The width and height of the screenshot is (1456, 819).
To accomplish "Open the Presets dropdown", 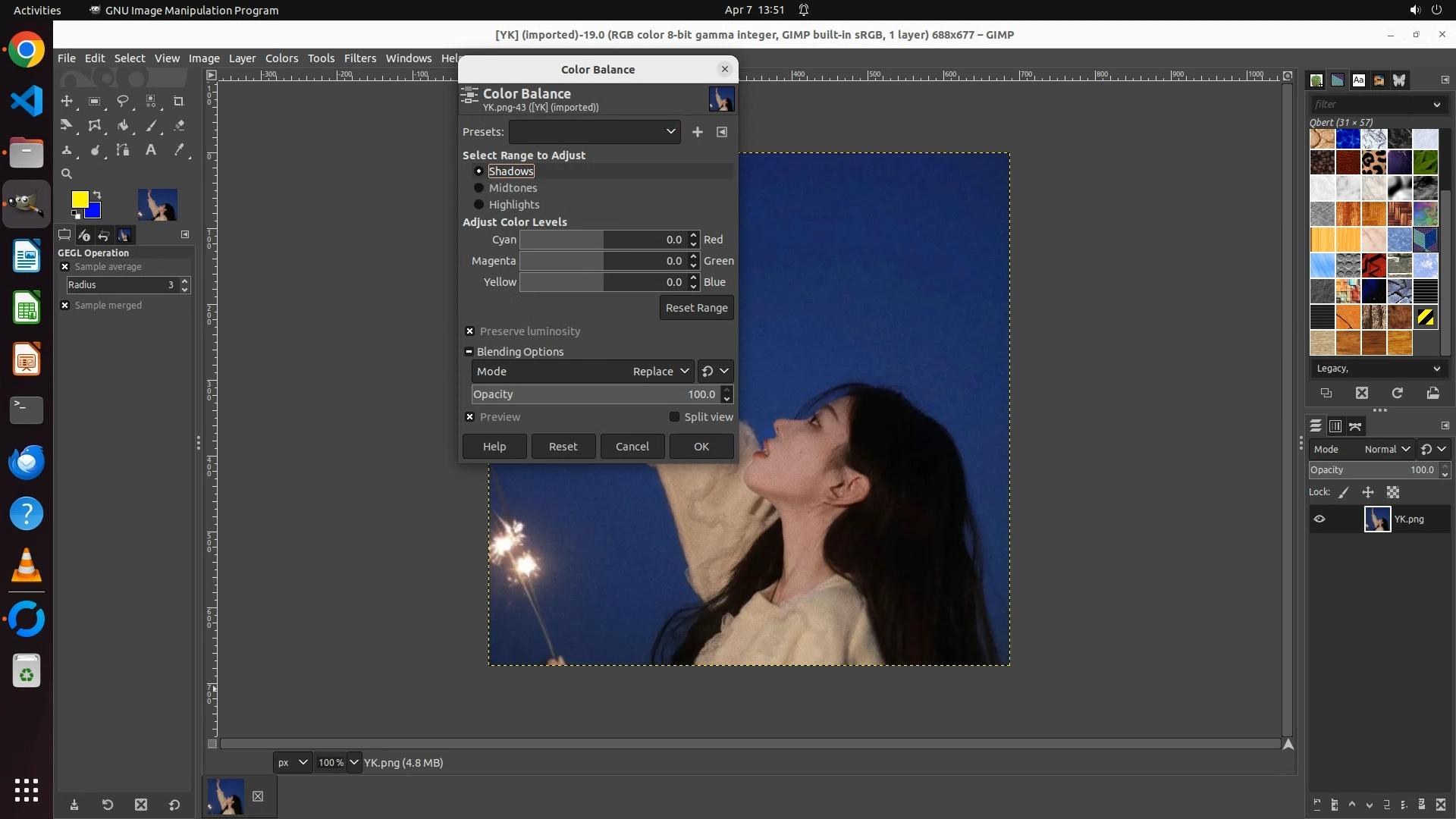I will (x=595, y=132).
